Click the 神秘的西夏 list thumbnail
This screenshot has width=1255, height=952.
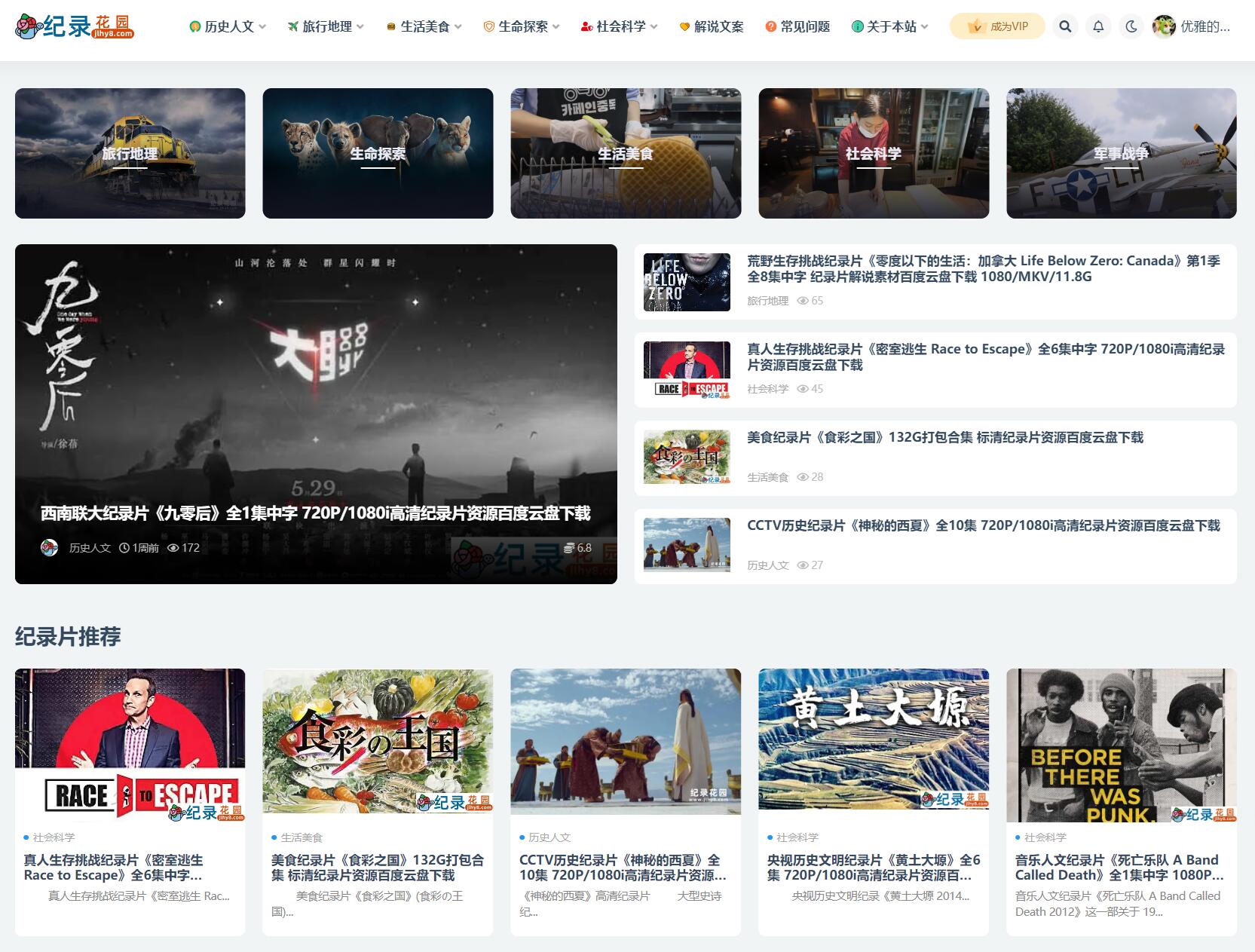pyautogui.click(x=687, y=546)
